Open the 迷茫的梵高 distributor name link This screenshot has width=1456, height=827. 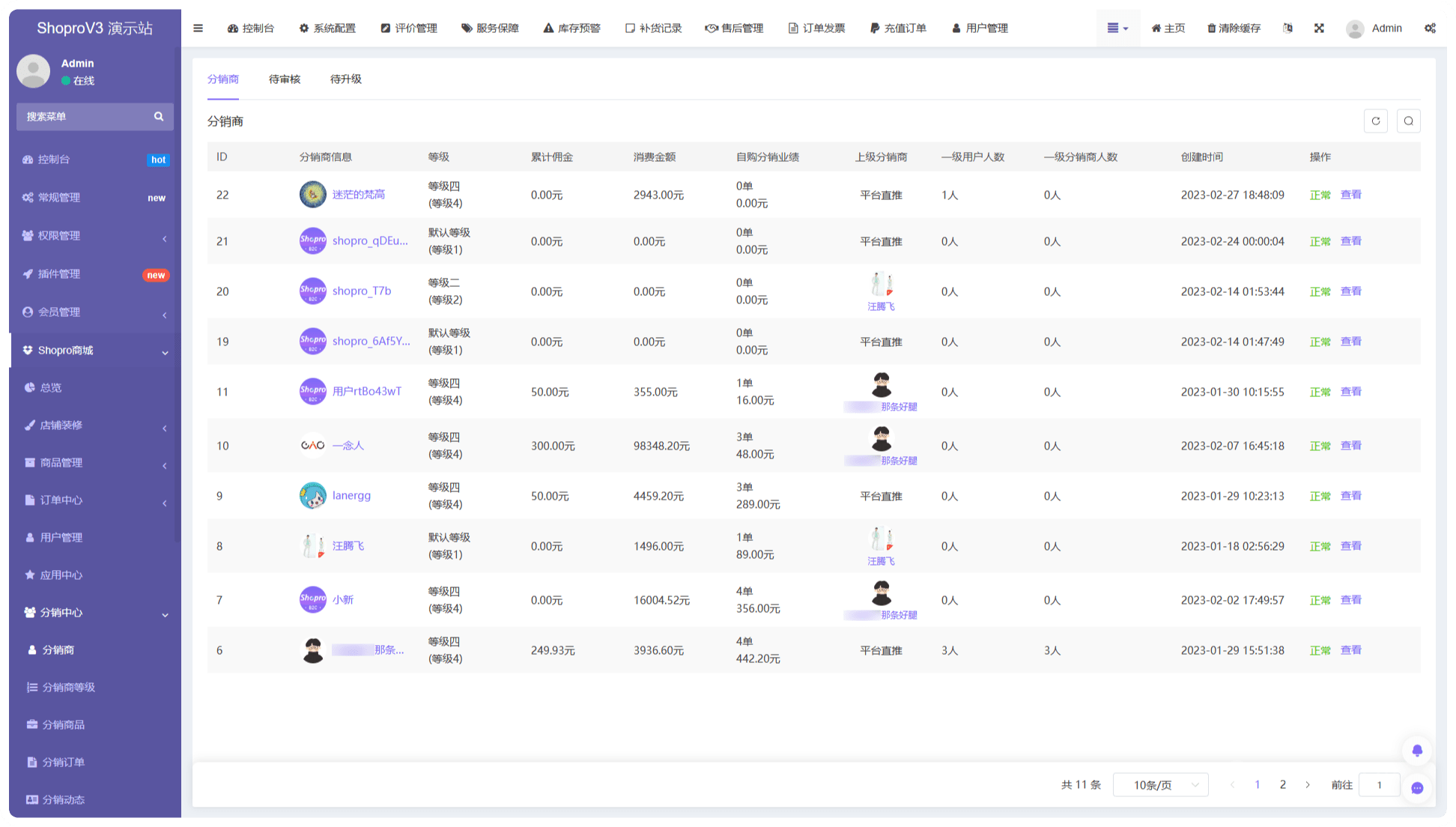(359, 195)
